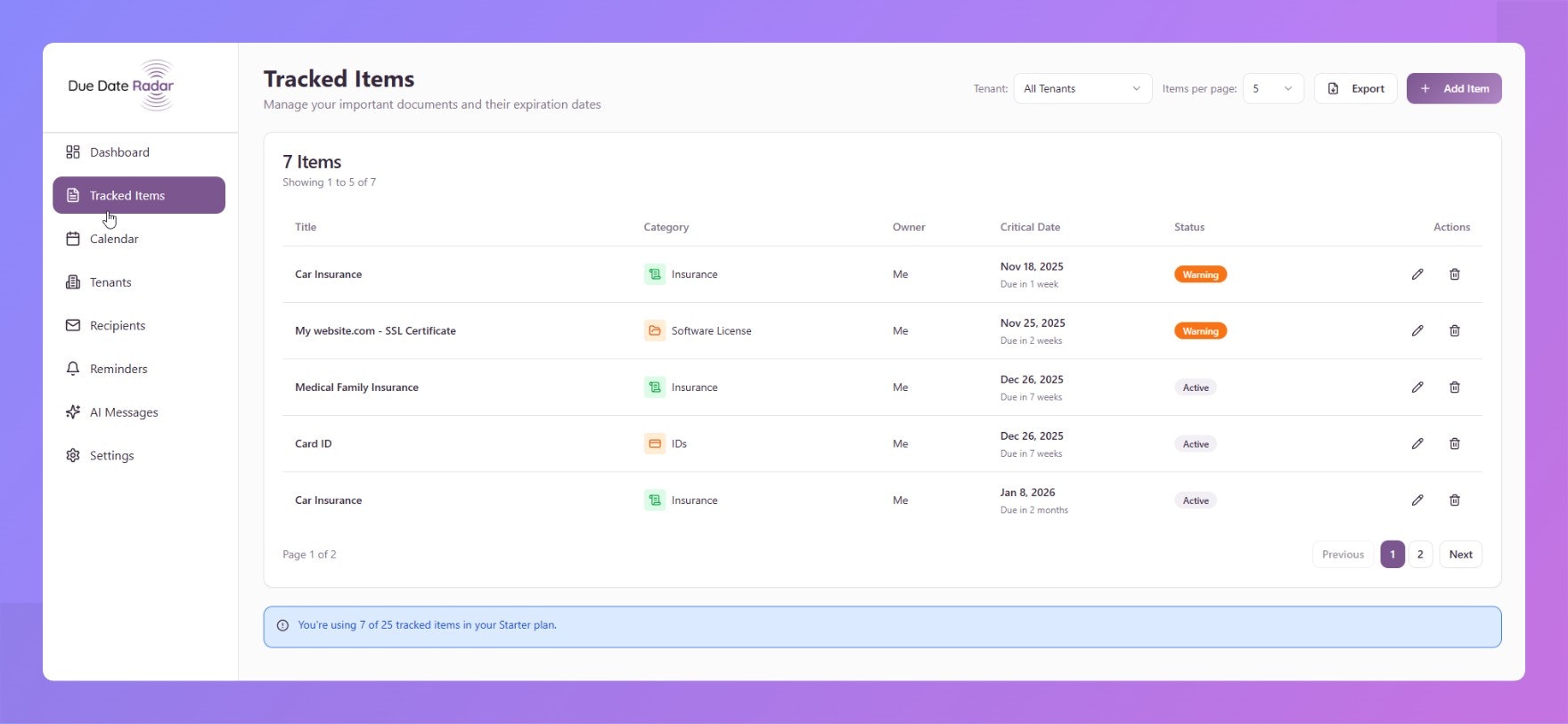1568x724 pixels.
Task: Open the Recipients section
Action: (139, 325)
